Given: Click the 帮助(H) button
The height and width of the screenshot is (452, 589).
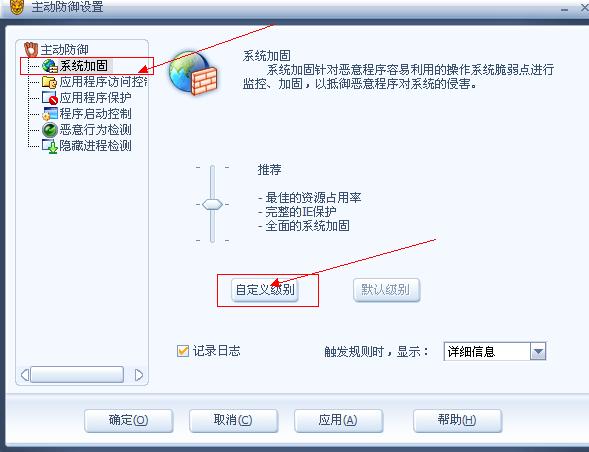Looking at the screenshot, I should [457, 420].
